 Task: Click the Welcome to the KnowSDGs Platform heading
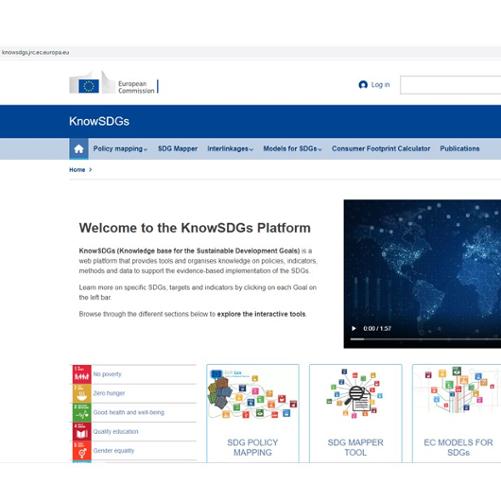pyautogui.click(x=195, y=228)
